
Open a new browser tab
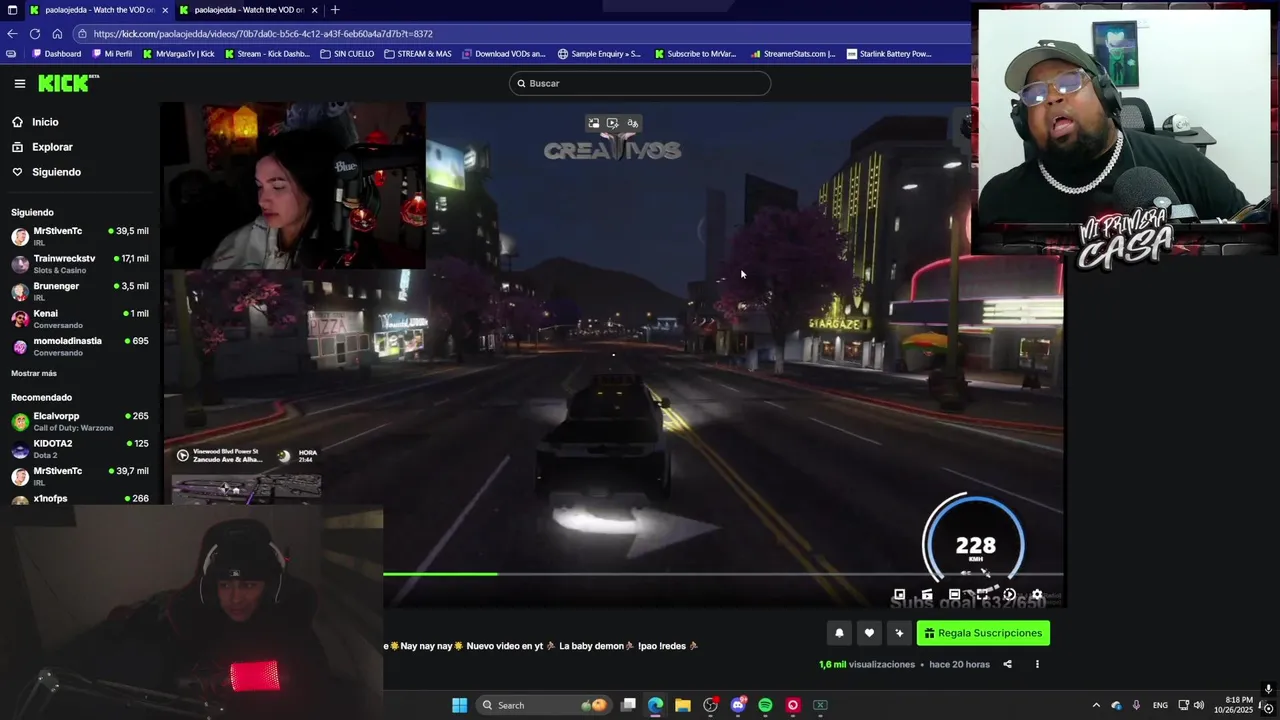(x=335, y=10)
